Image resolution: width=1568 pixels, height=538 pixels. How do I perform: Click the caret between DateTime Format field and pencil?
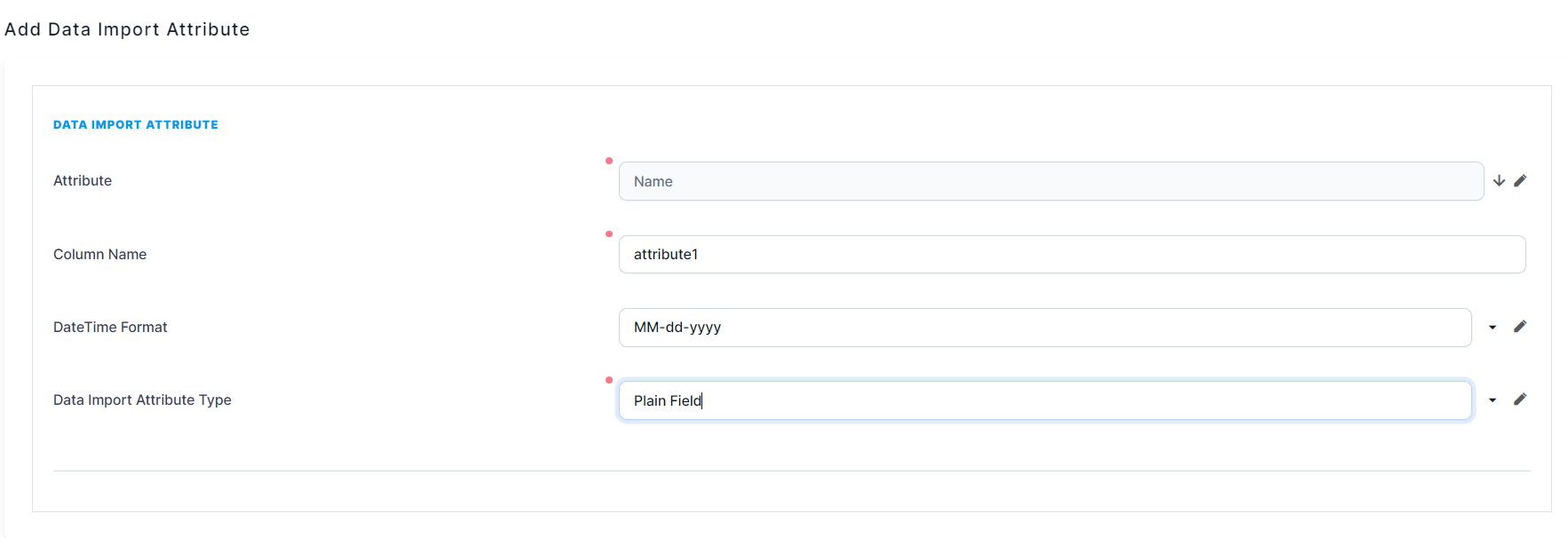[x=1493, y=327]
